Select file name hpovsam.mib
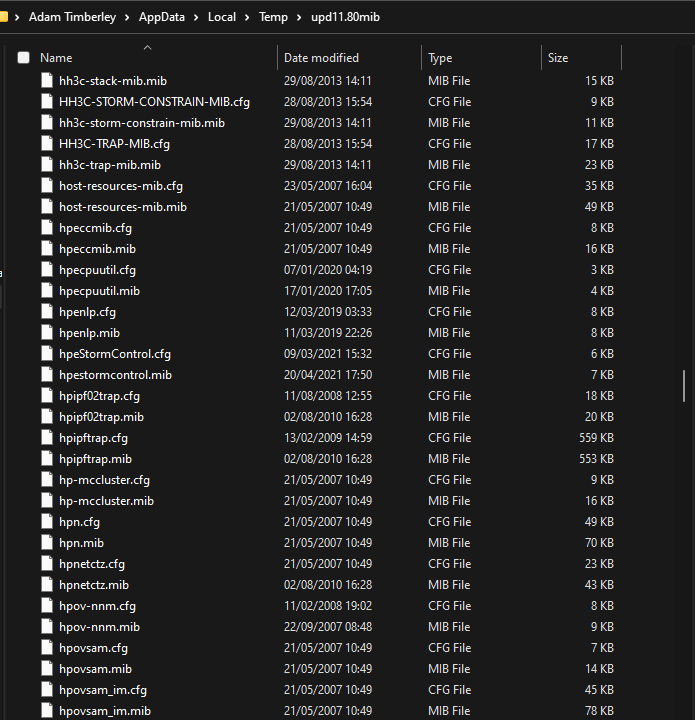This screenshot has width=695, height=720. tap(95, 669)
